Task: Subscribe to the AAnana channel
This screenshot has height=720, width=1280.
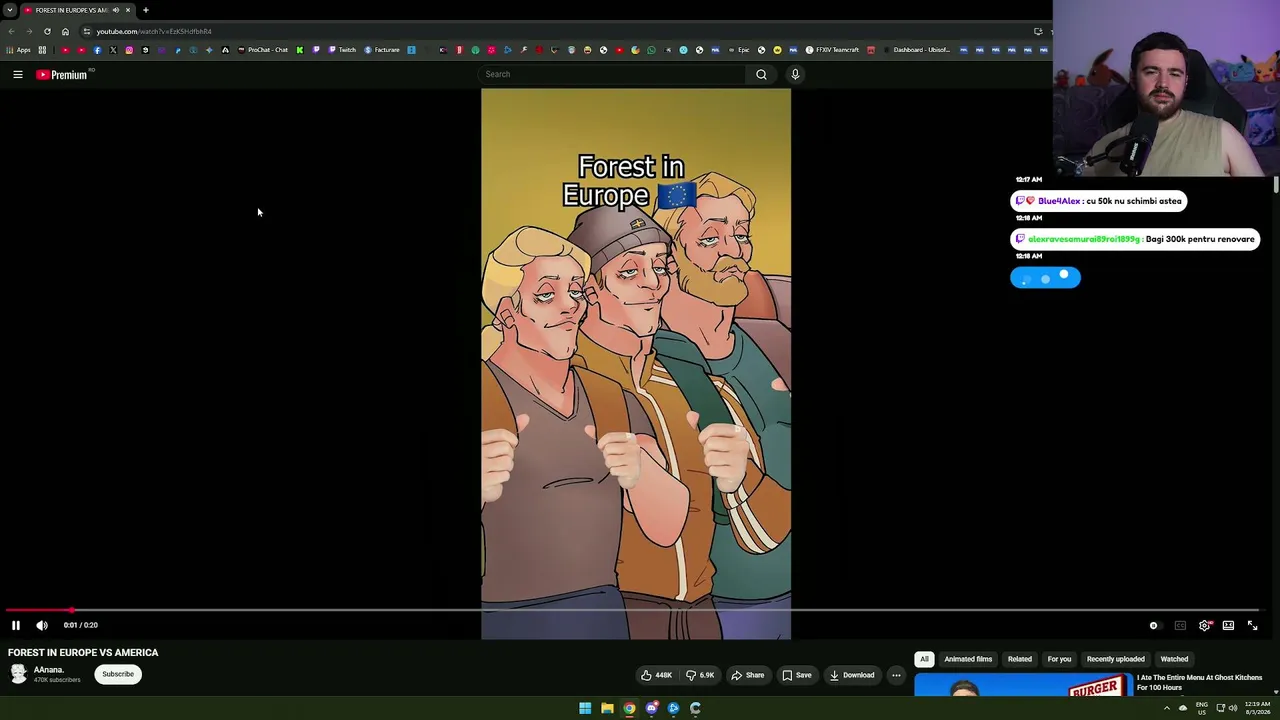Action: 118,674
